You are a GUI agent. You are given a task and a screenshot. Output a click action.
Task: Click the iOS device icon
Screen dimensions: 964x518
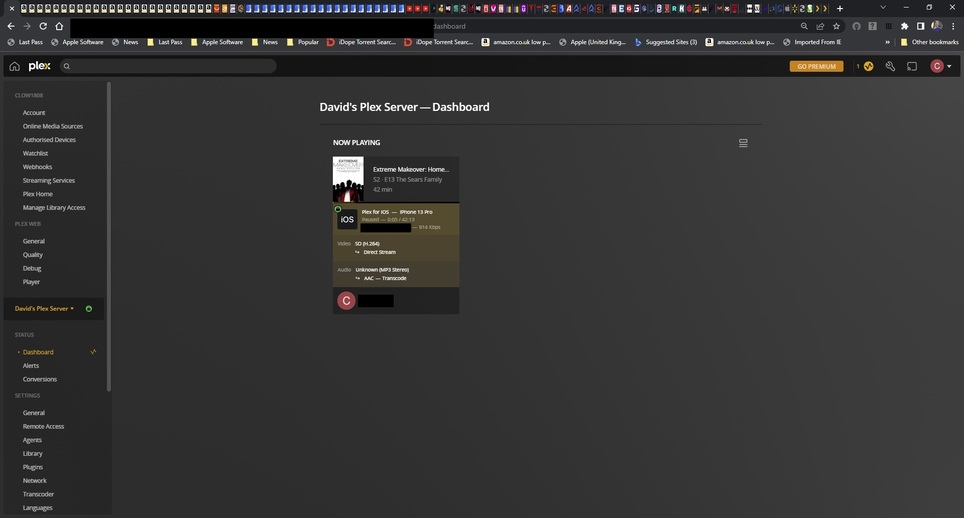347,219
